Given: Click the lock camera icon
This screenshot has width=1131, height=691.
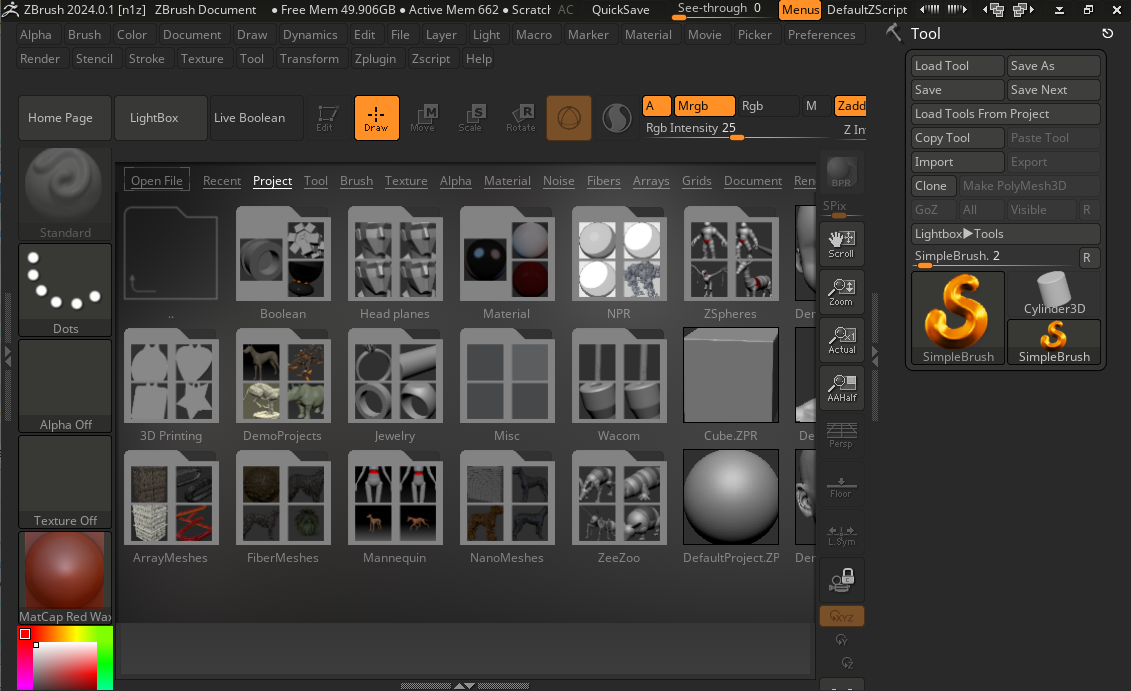Looking at the screenshot, I should coord(841,580).
